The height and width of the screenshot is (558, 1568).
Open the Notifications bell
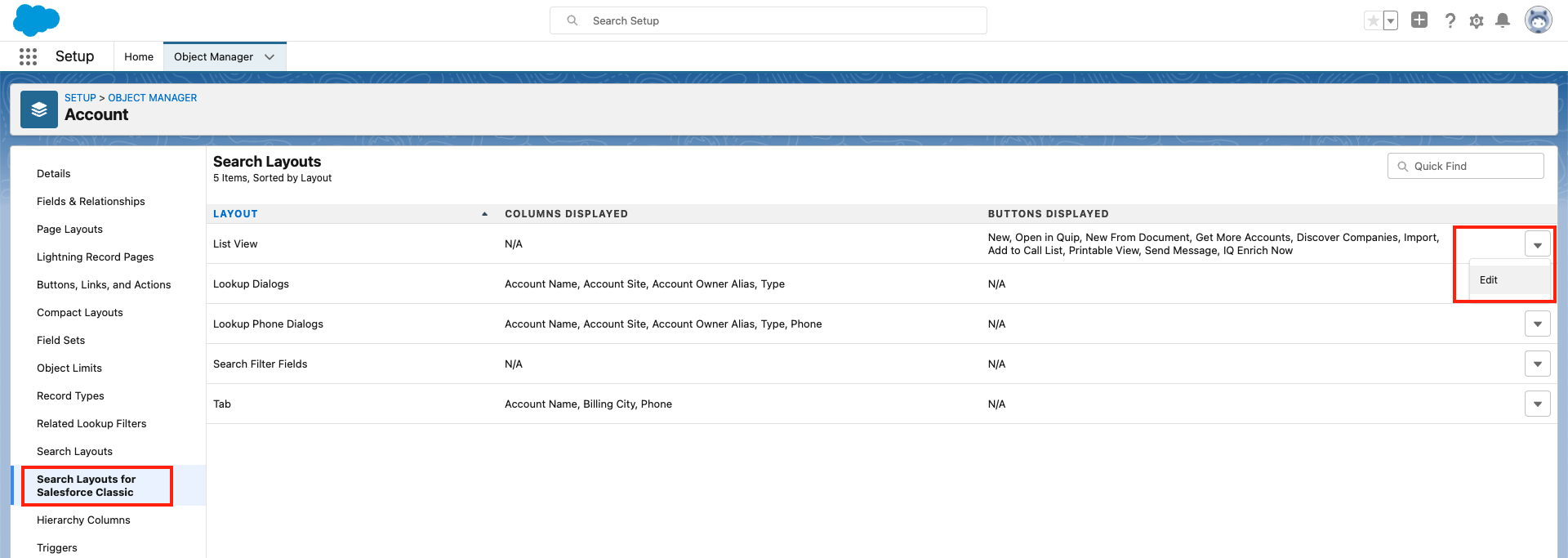1502,20
